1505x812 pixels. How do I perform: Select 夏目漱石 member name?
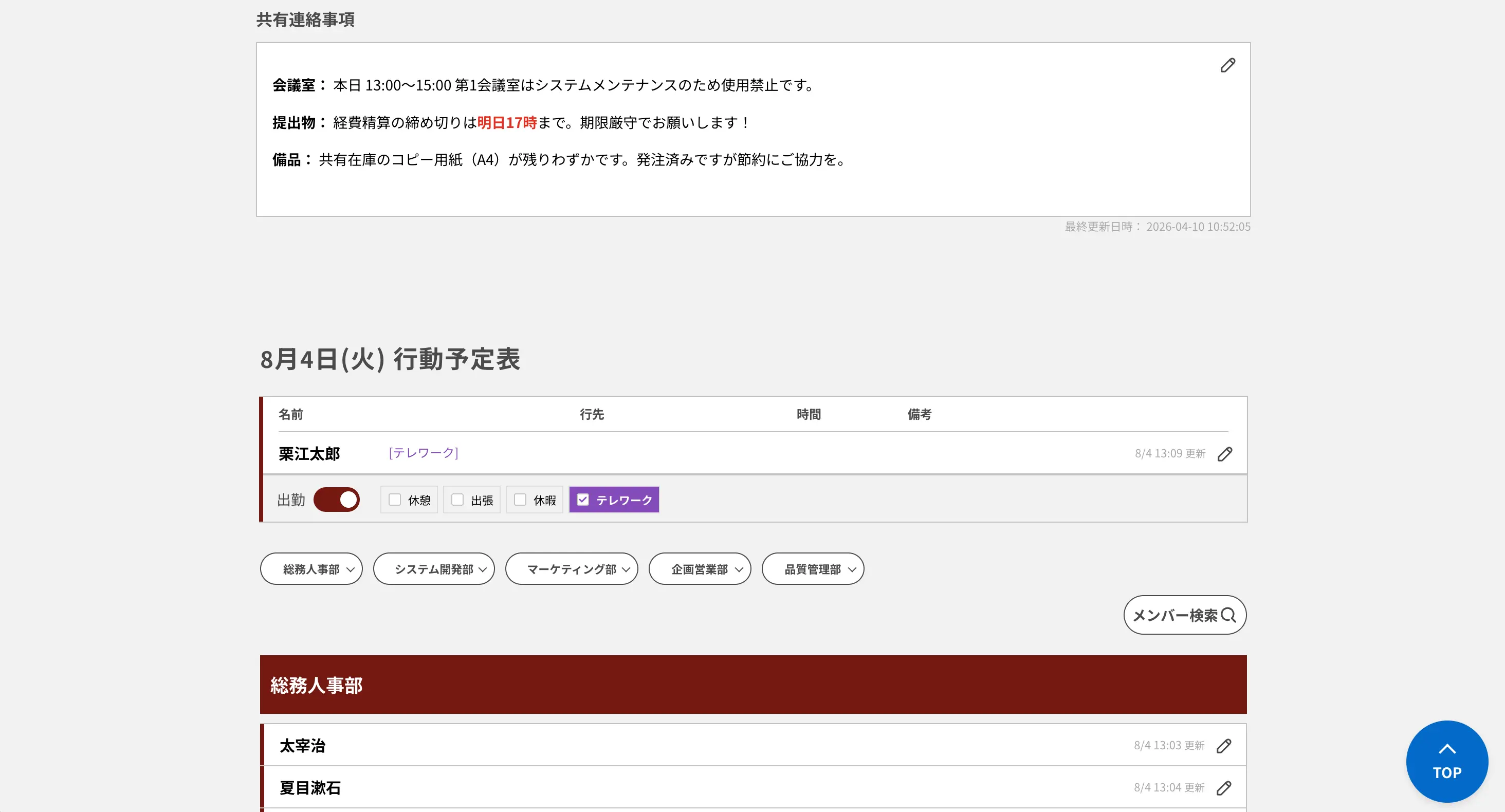tap(310, 788)
